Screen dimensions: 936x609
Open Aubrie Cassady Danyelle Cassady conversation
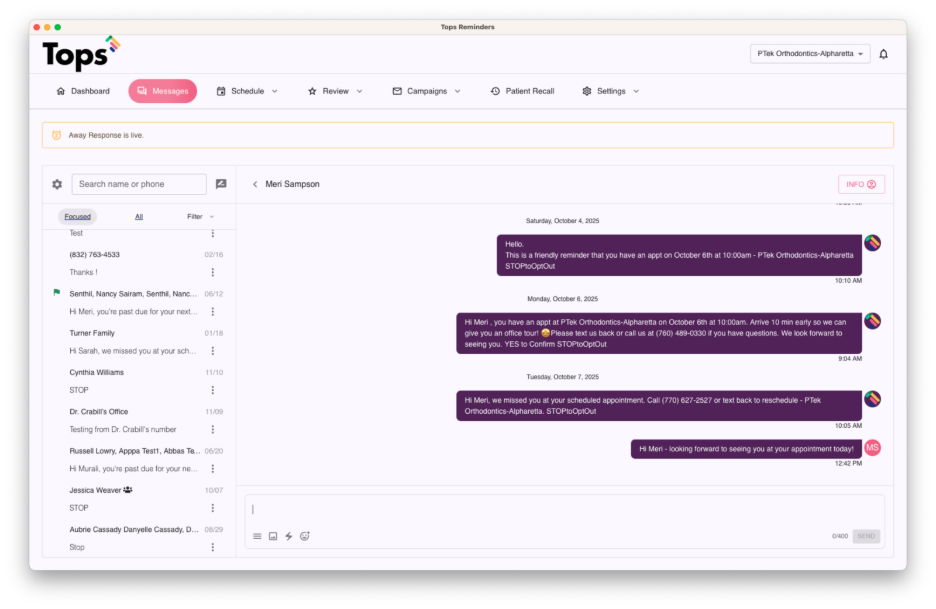(x=139, y=539)
